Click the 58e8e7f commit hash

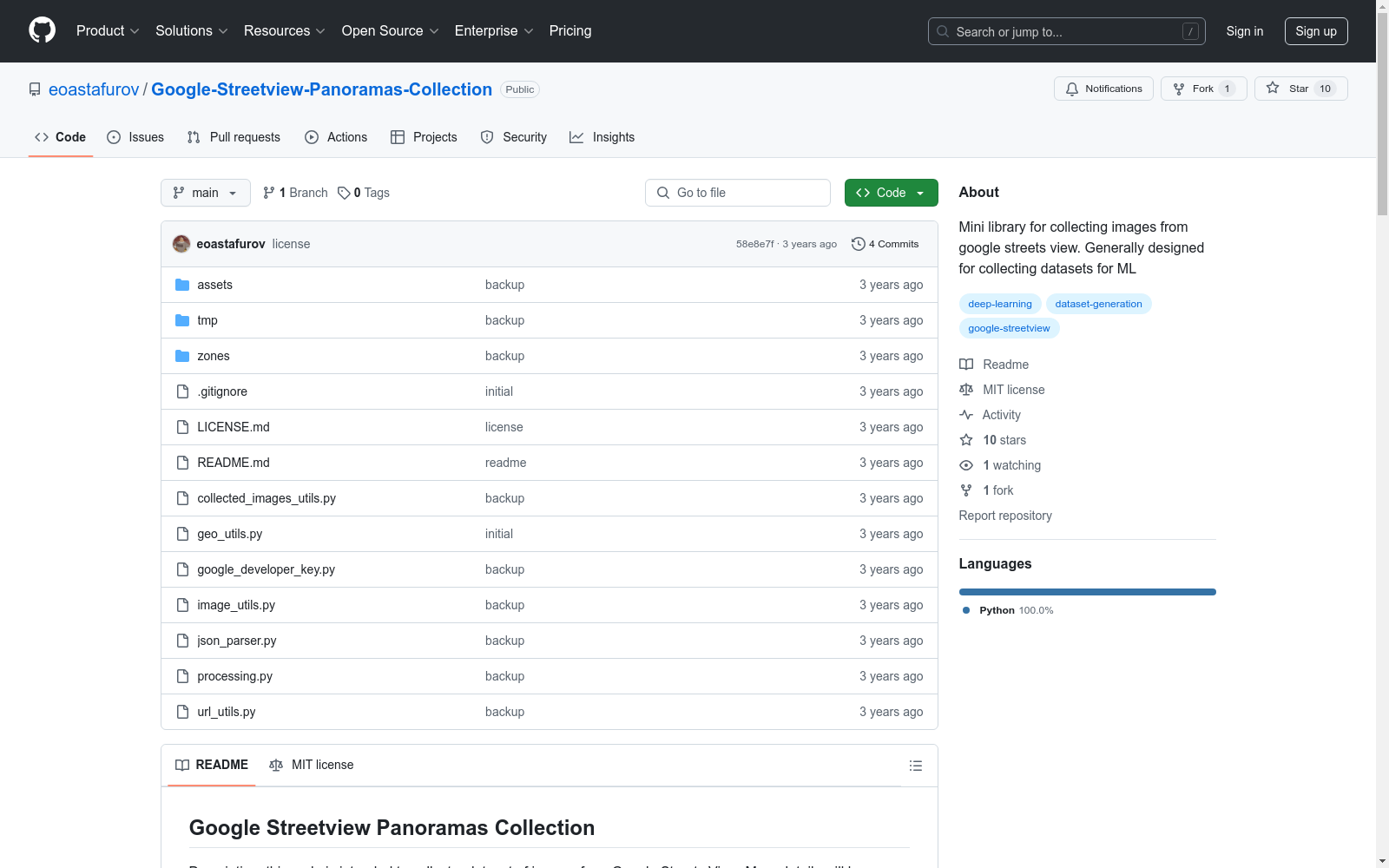click(755, 244)
